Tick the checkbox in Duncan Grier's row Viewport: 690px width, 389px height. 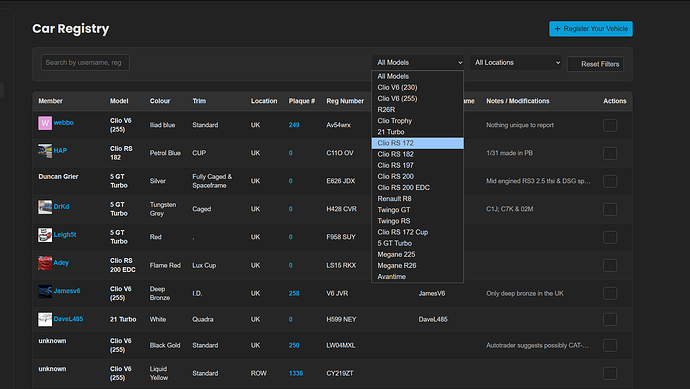point(610,181)
